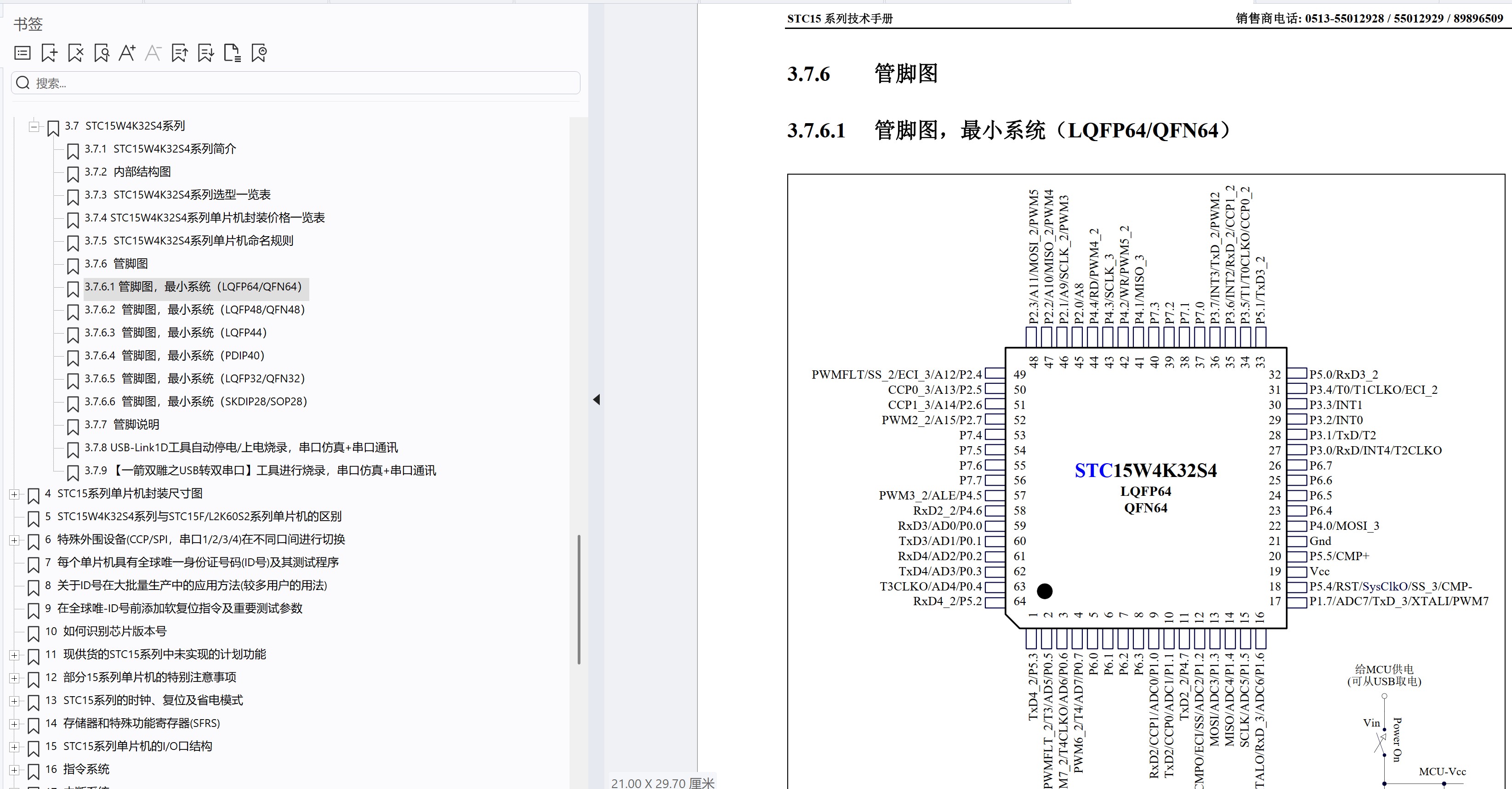1512x789 pixels.
Task: Expand the 6 特殊外围设备 bookmark node
Action: point(14,540)
